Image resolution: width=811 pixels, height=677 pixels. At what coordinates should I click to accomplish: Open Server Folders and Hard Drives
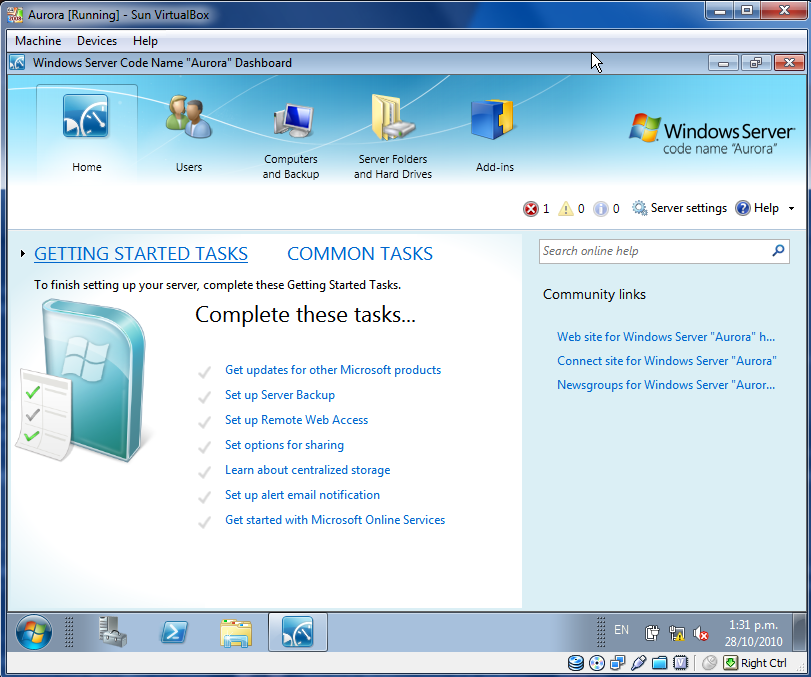click(x=392, y=119)
